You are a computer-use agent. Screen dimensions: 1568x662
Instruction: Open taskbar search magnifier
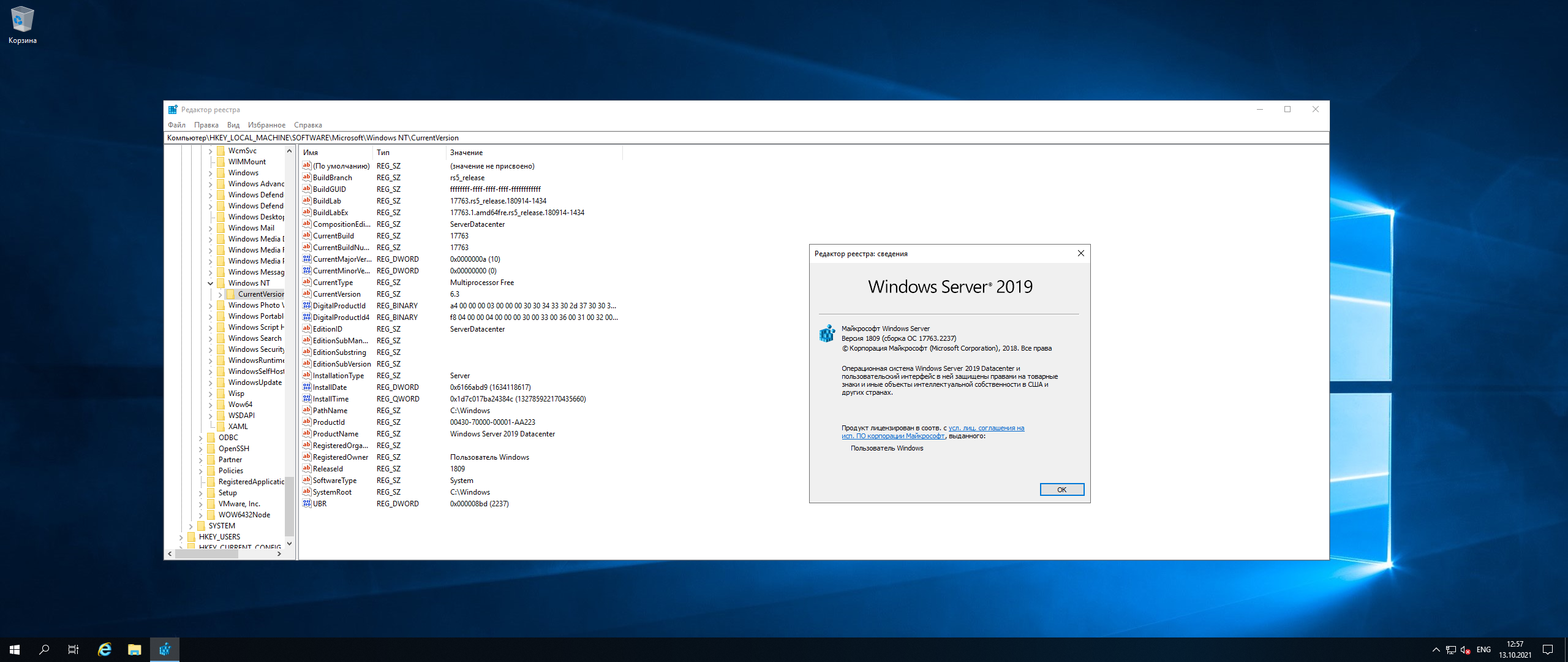pyautogui.click(x=44, y=650)
